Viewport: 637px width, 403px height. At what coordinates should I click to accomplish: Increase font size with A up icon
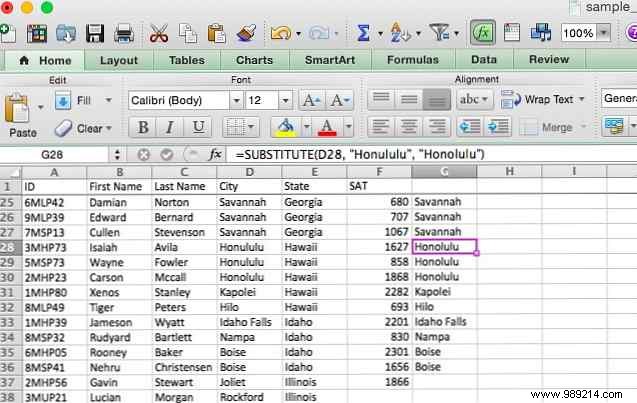(x=312, y=100)
